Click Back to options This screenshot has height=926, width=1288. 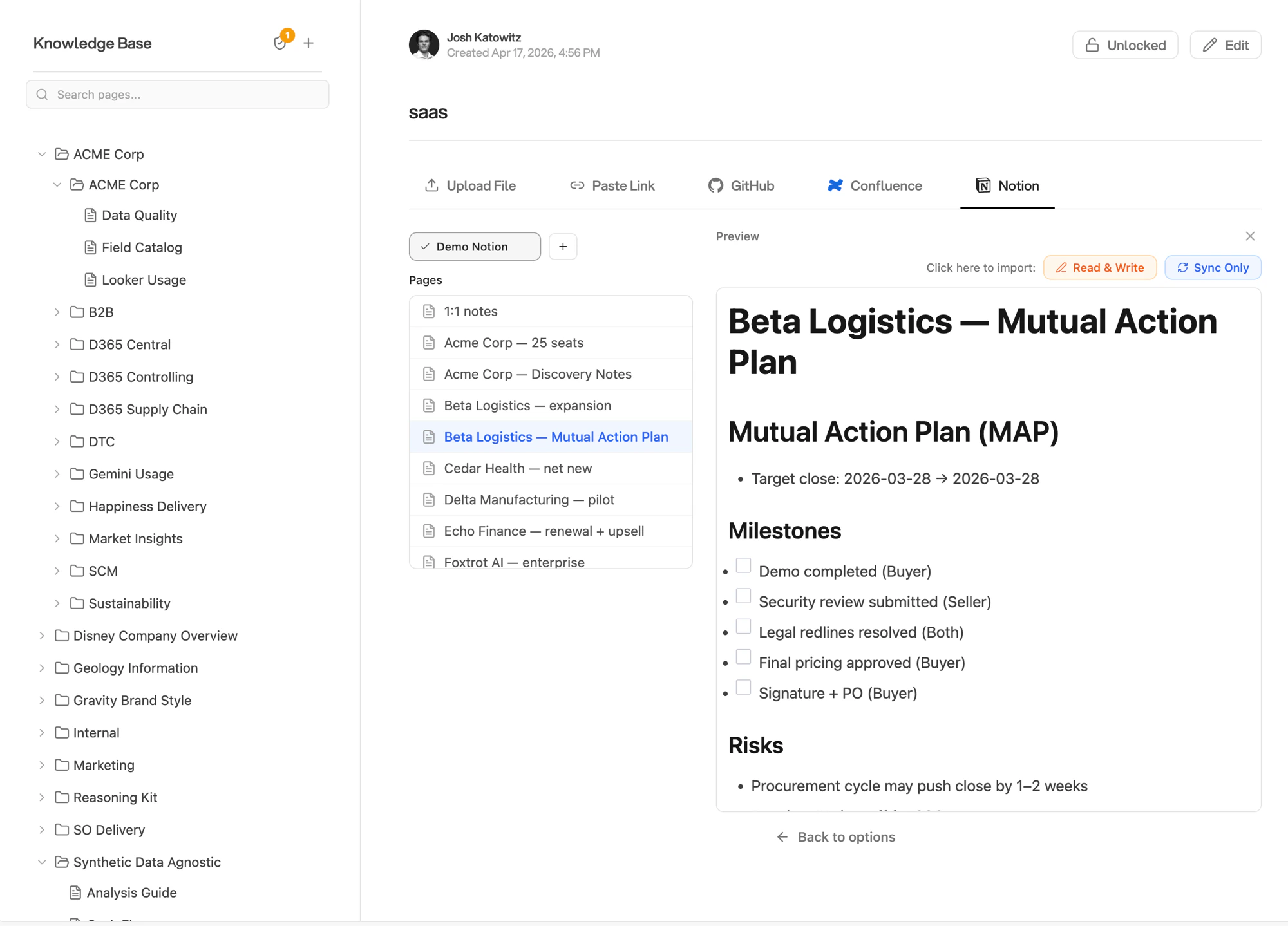point(835,836)
